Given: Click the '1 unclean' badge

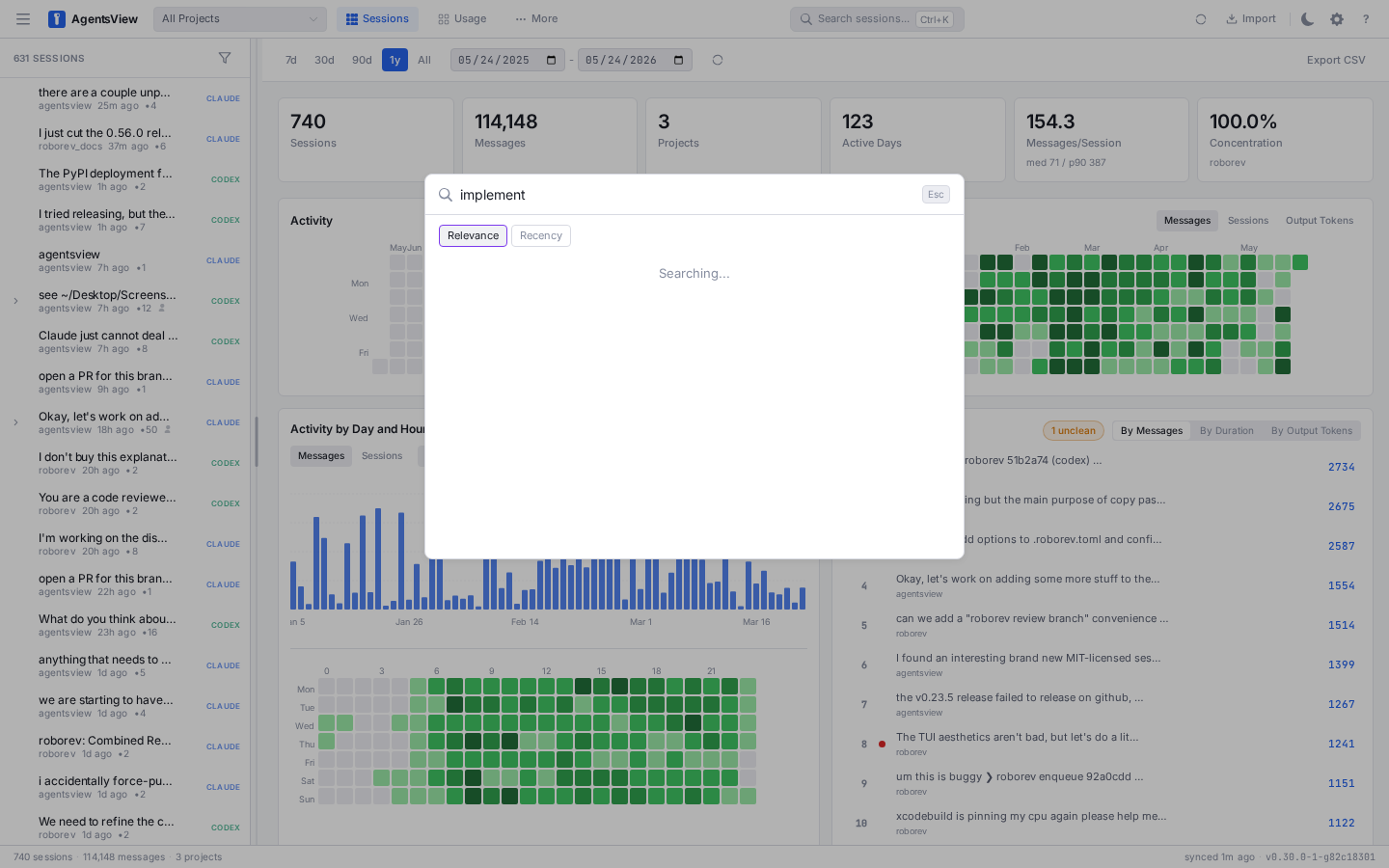Looking at the screenshot, I should 1074,431.
